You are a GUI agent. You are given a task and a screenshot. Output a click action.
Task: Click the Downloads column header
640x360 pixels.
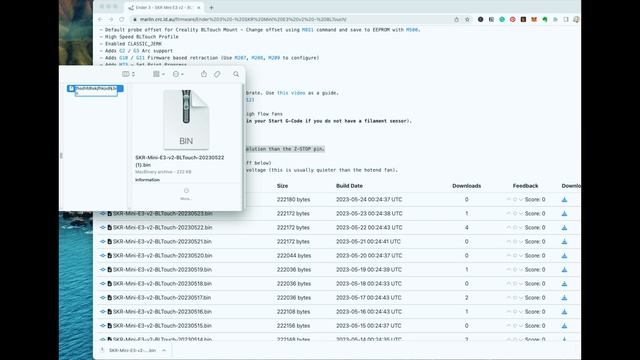(x=467, y=186)
